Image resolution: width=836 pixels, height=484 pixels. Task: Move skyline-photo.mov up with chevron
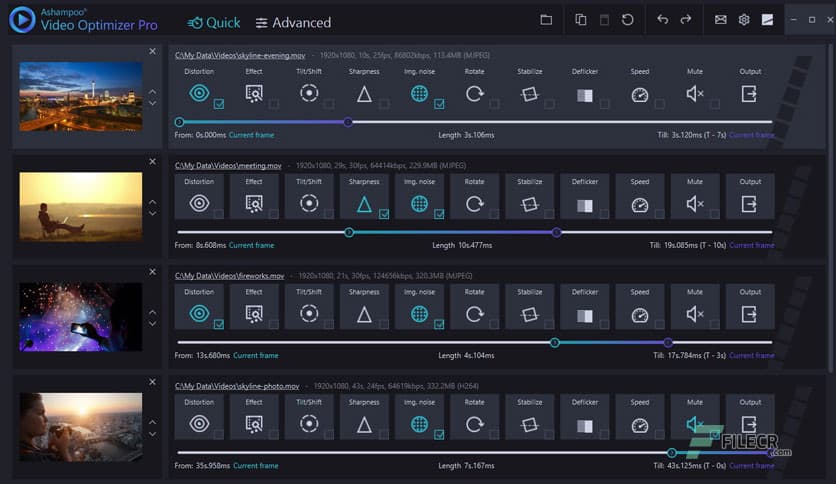[x=152, y=422]
